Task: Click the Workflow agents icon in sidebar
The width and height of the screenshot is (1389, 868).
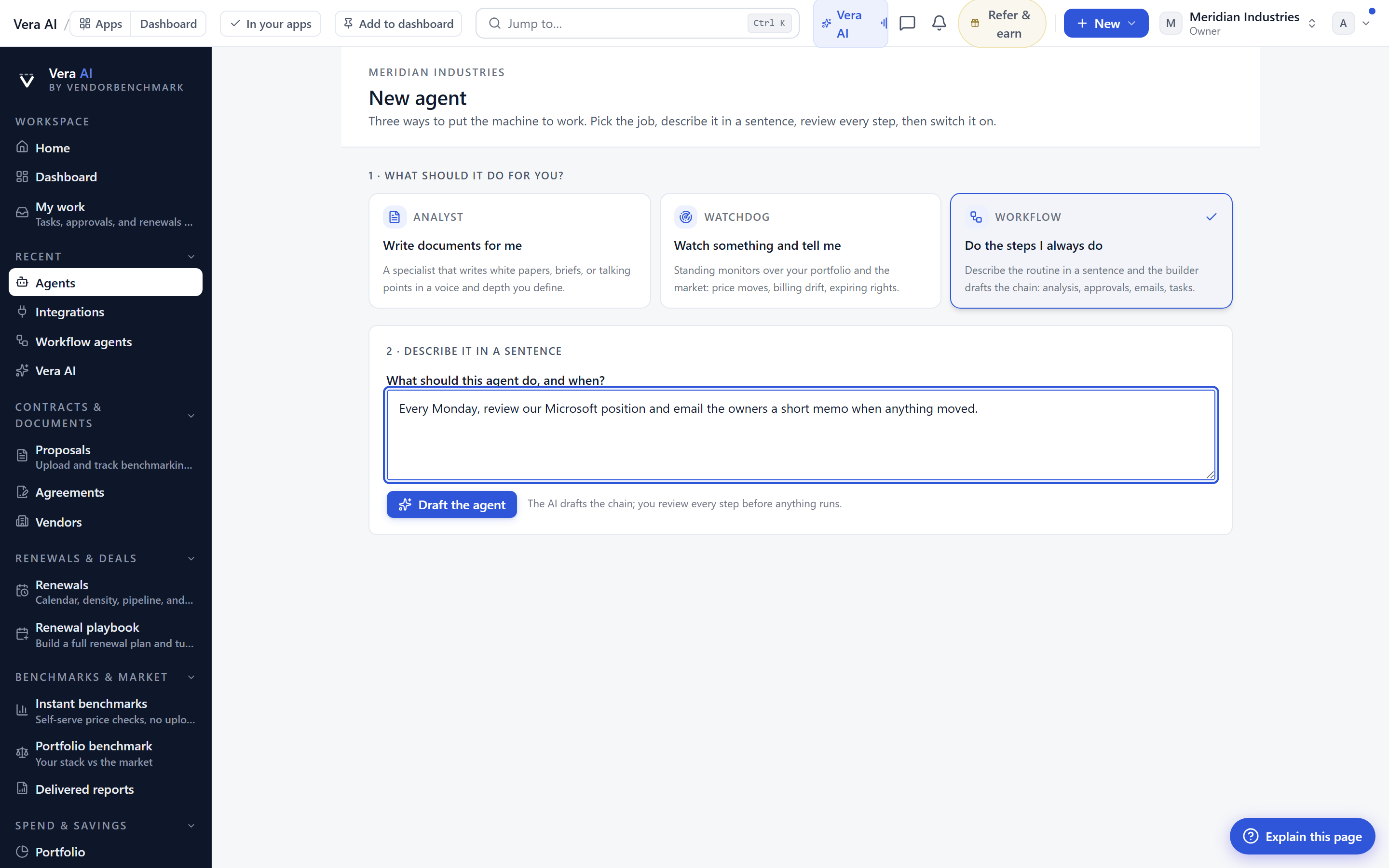Action: tap(22, 341)
